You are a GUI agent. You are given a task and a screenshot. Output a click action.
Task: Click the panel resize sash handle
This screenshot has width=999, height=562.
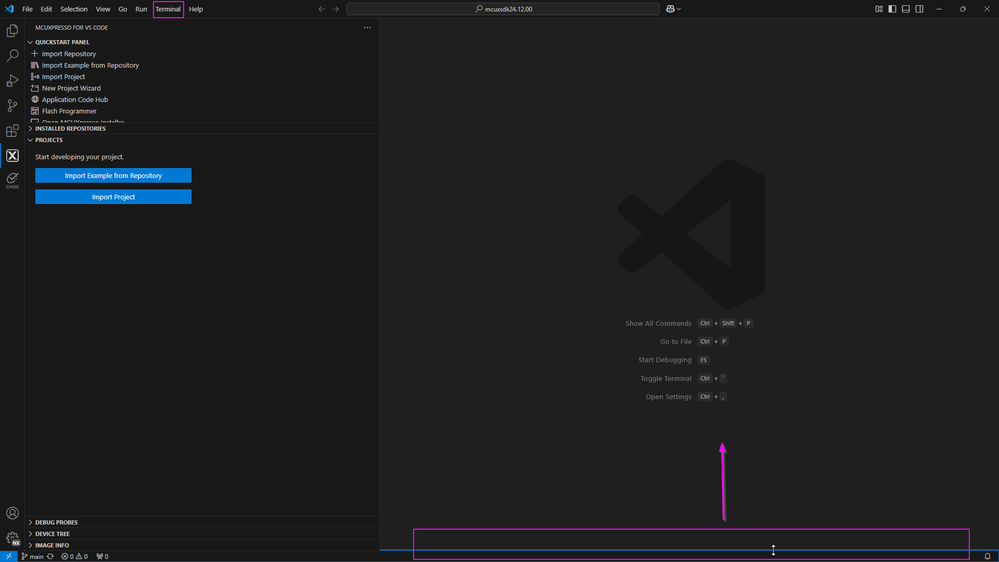[x=689, y=550]
